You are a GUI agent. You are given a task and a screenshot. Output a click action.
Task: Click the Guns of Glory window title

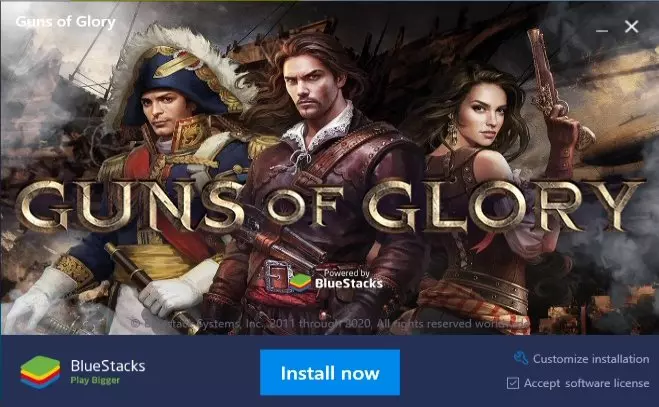66,21
